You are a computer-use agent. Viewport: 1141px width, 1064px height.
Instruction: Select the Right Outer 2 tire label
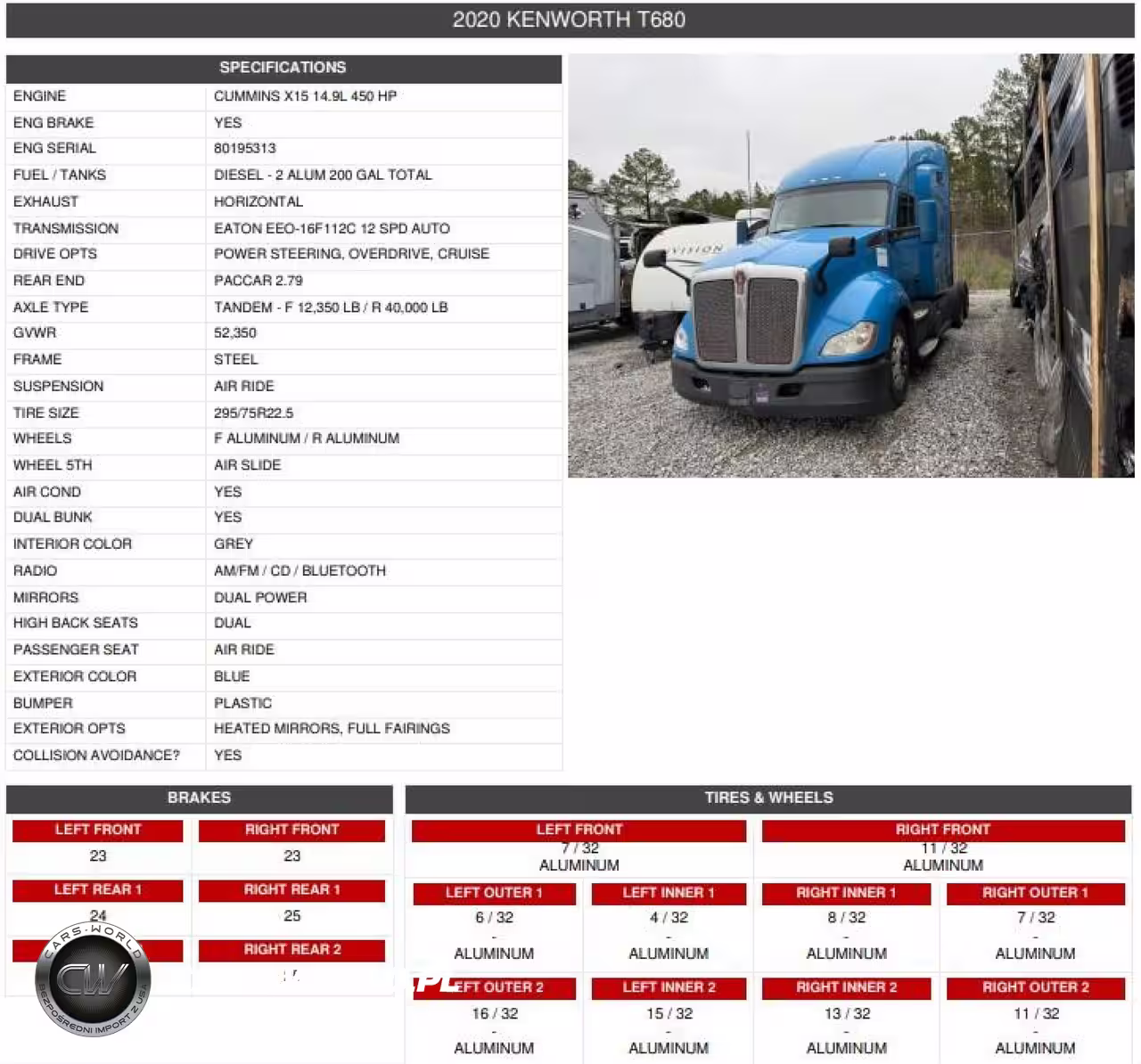tap(1035, 987)
